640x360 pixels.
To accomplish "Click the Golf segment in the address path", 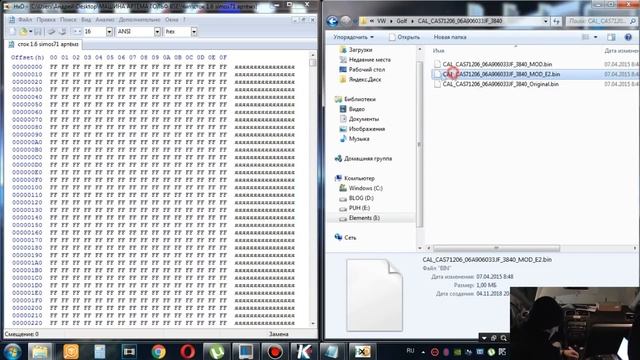I will (402, 21).
